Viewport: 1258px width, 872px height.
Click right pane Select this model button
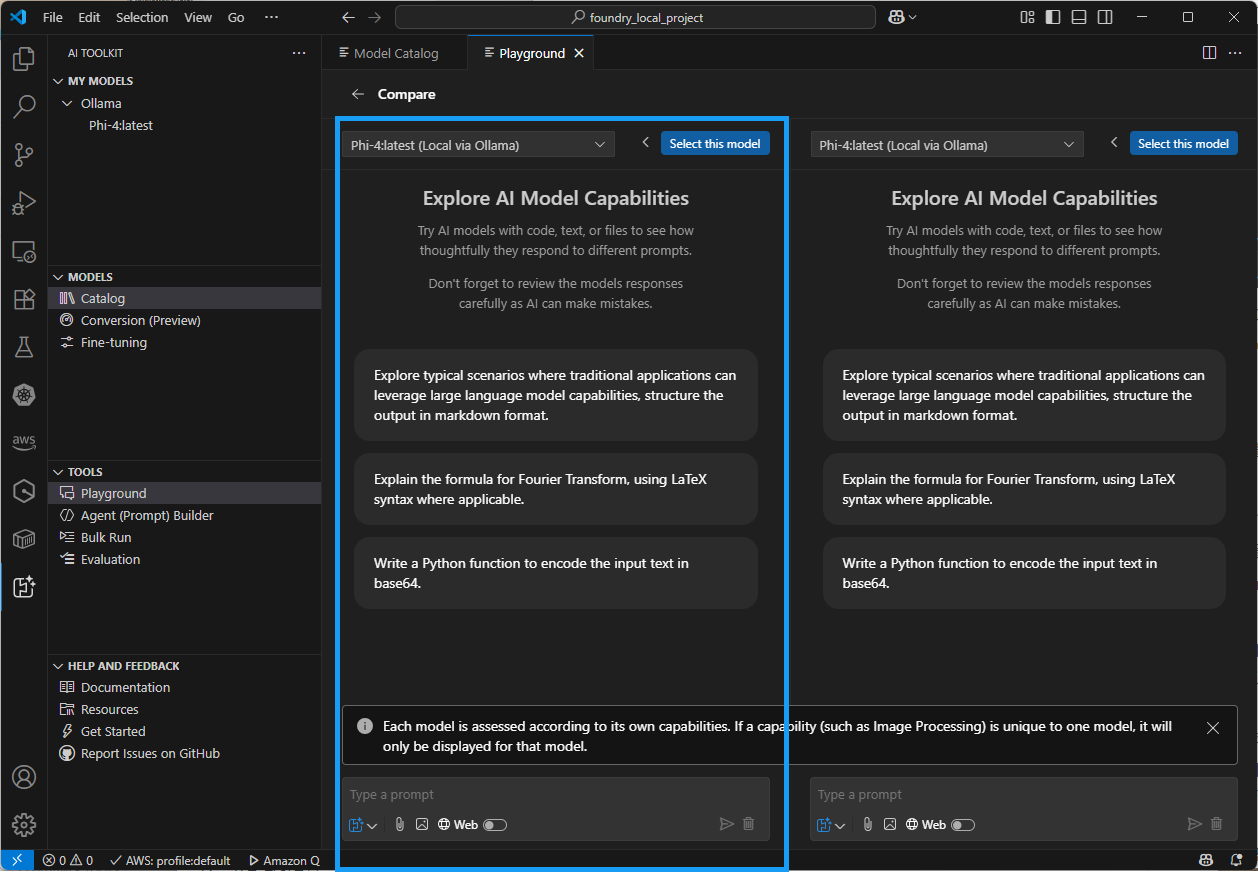(x=1183, y=143)
